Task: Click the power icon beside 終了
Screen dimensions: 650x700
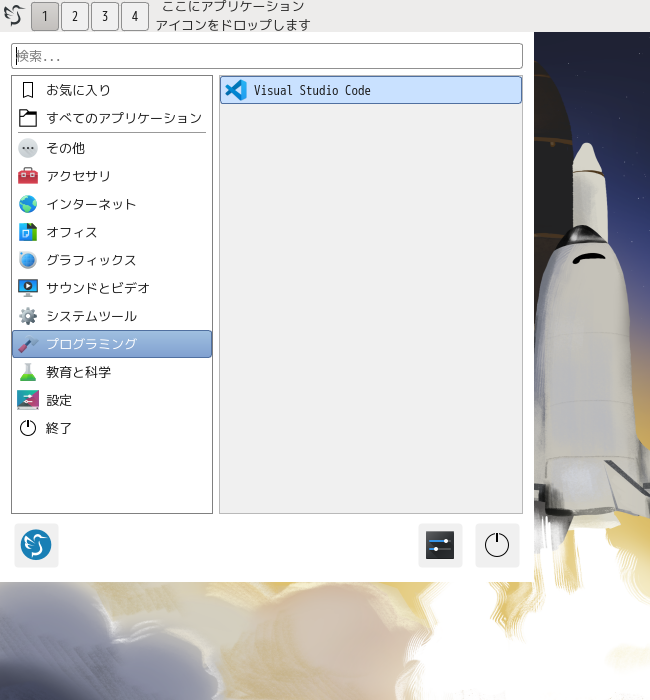Action: click(x=28, y=428)
